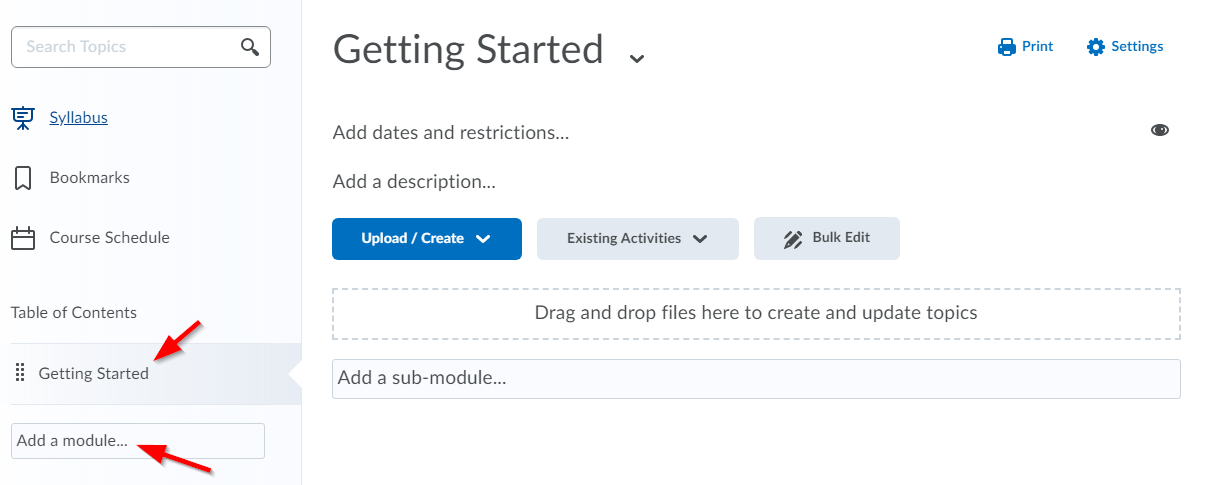Open the Course Schedule sidebar item
Screen dimensions: 1205x485
(x=109, y=238)
